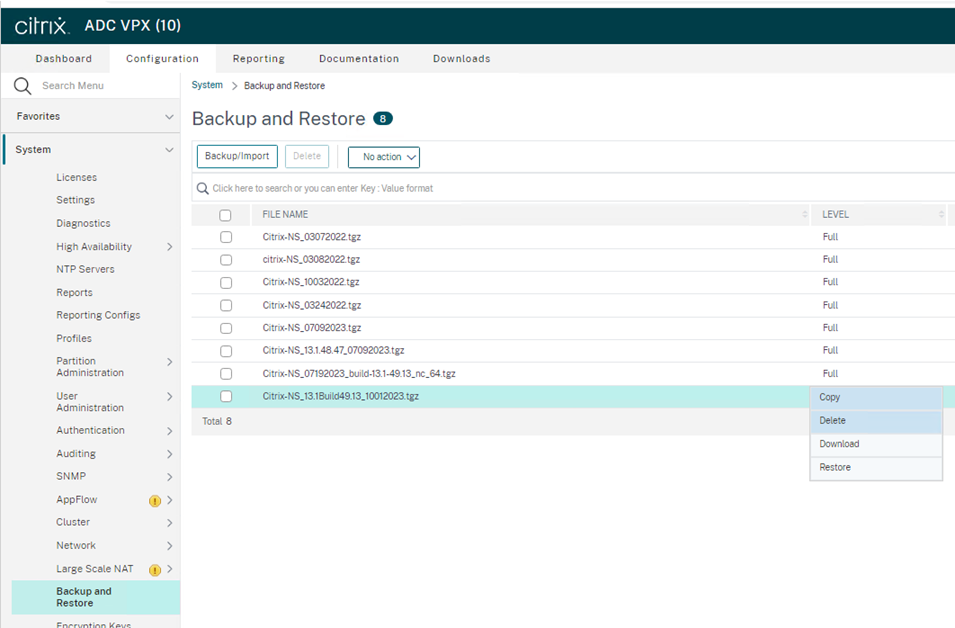Viewport: 955px width, 628px height.
Task: Choose Restore from the context menu
Action: 876,468
